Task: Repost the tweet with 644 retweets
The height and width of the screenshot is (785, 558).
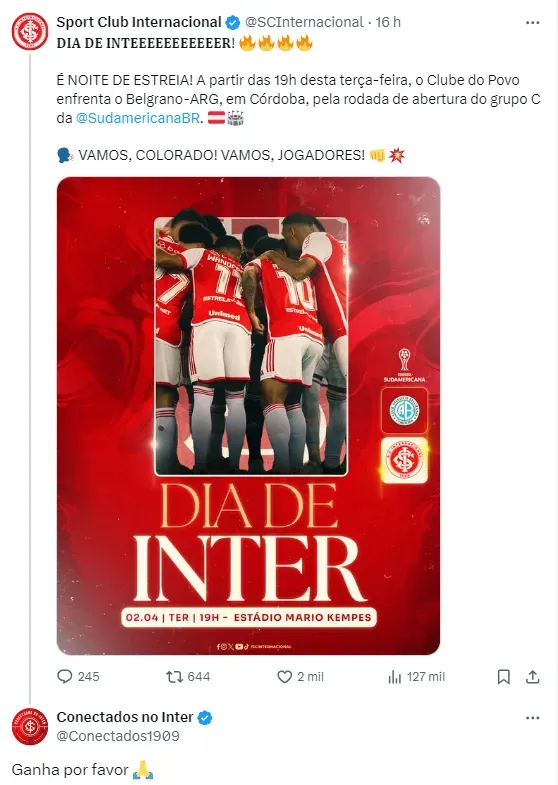Action: [174, 677]
